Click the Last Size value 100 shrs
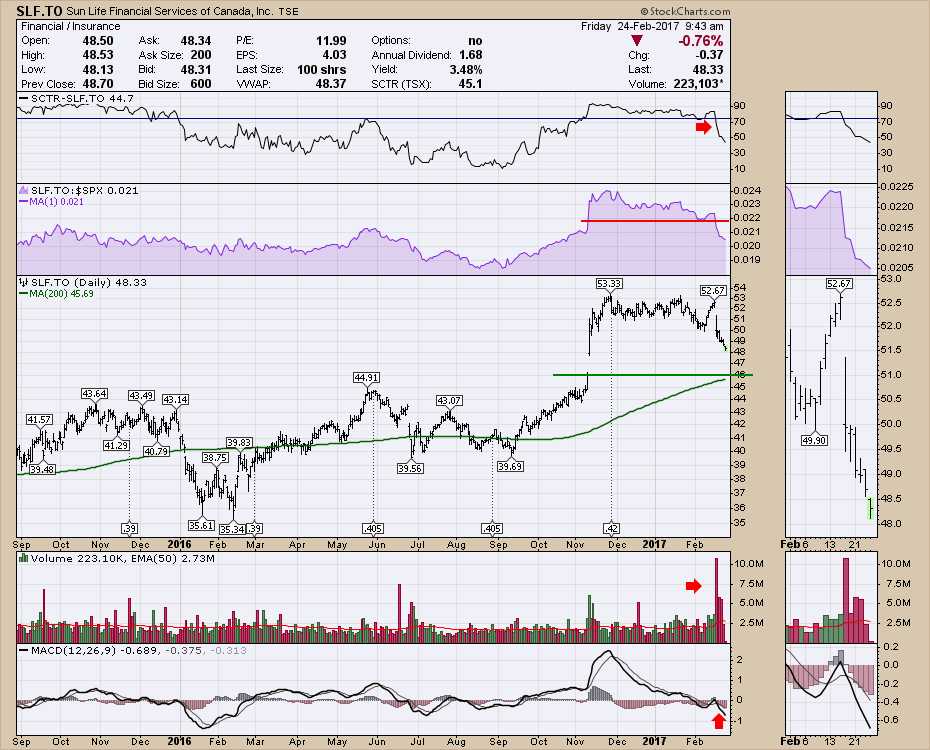The height and width of the screenshot is (750, 930). (x=321, y=69)
